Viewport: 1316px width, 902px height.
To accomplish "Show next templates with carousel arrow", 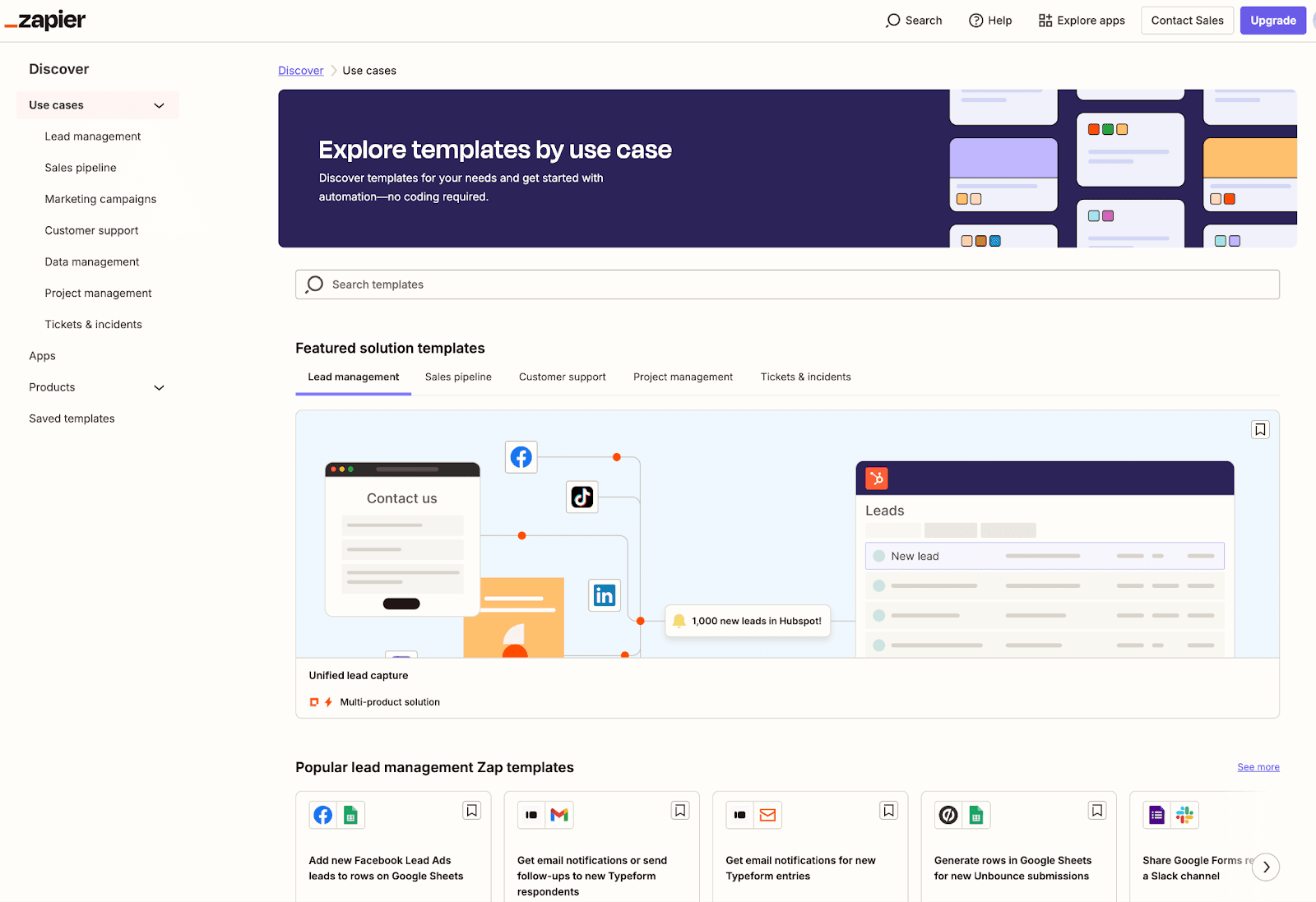I will tap(1266, 867).
